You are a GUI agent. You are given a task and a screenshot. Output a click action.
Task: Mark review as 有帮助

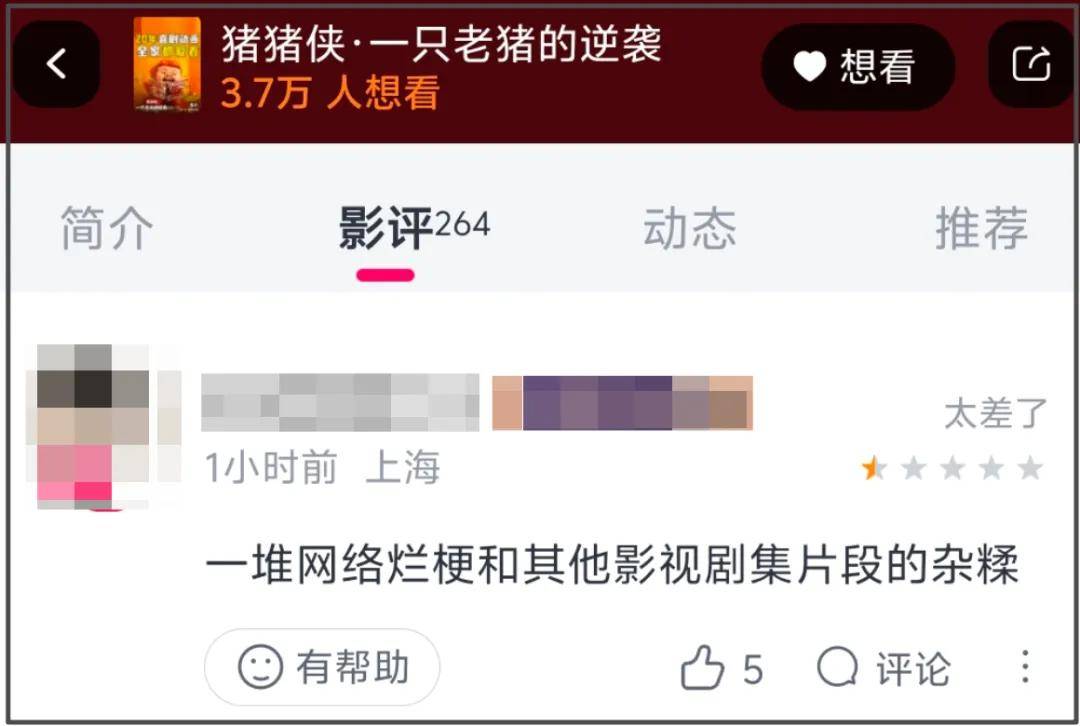[x=322, y=667]
